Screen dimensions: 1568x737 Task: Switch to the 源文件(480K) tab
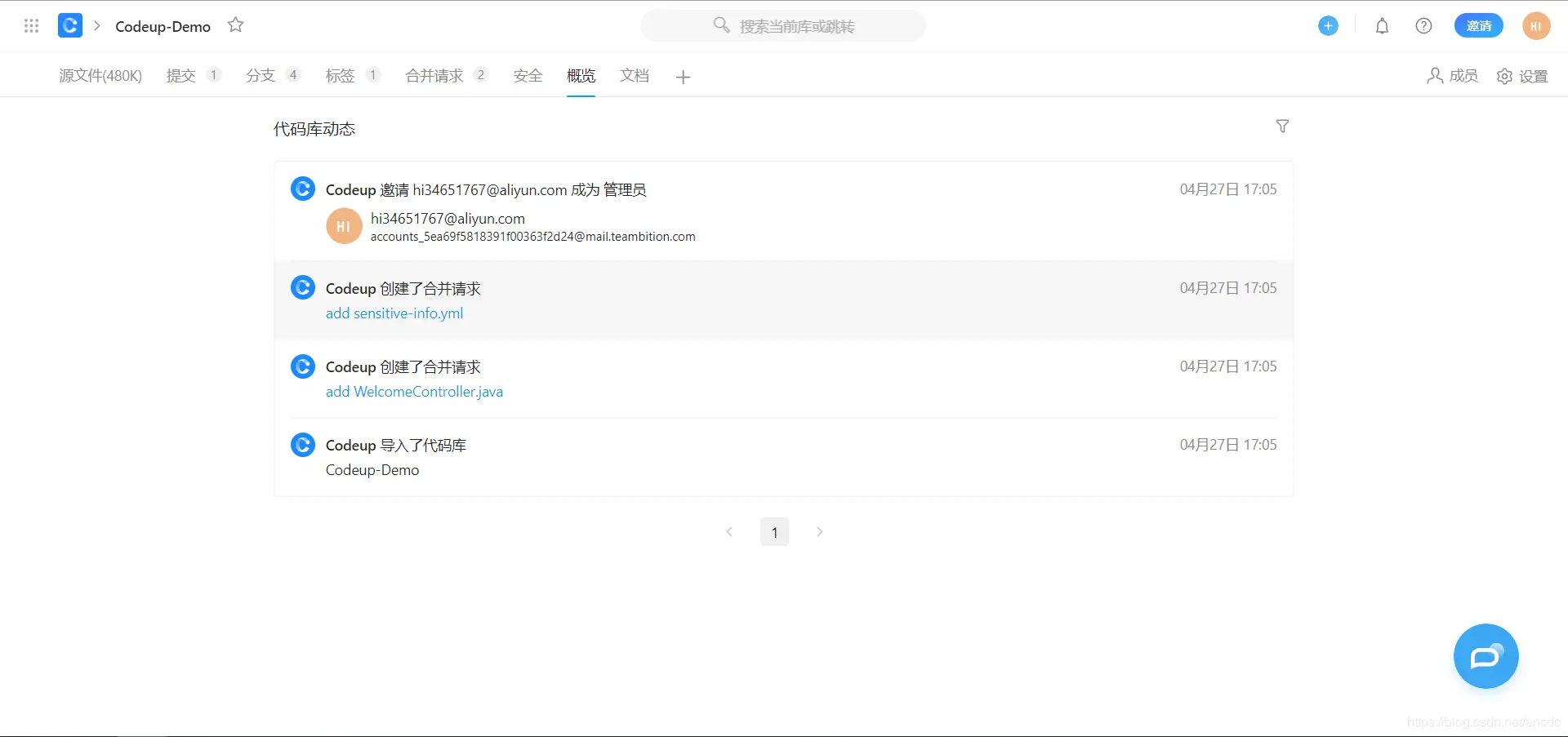click(100, 75)
